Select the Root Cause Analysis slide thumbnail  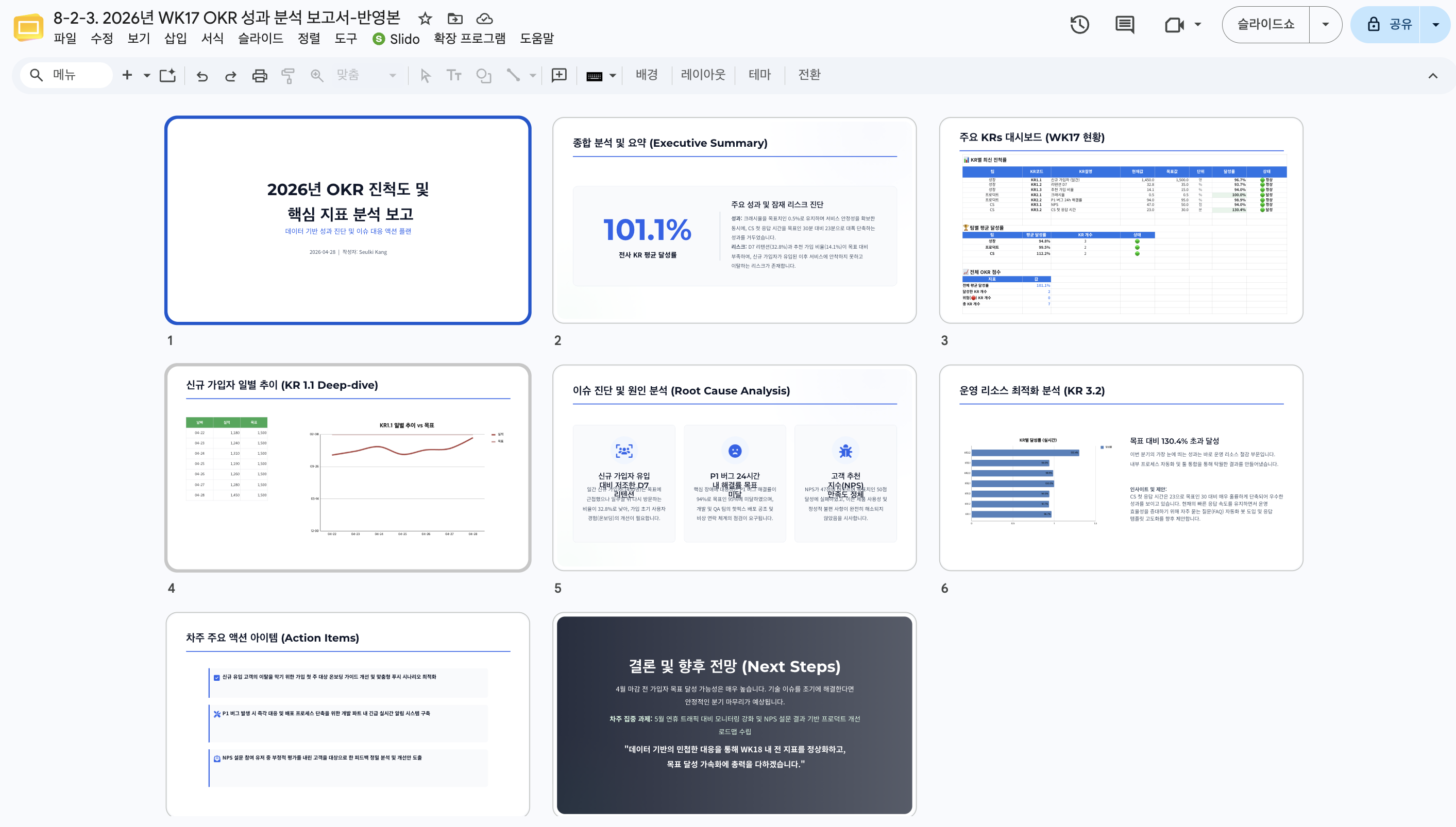coord(734,468)
